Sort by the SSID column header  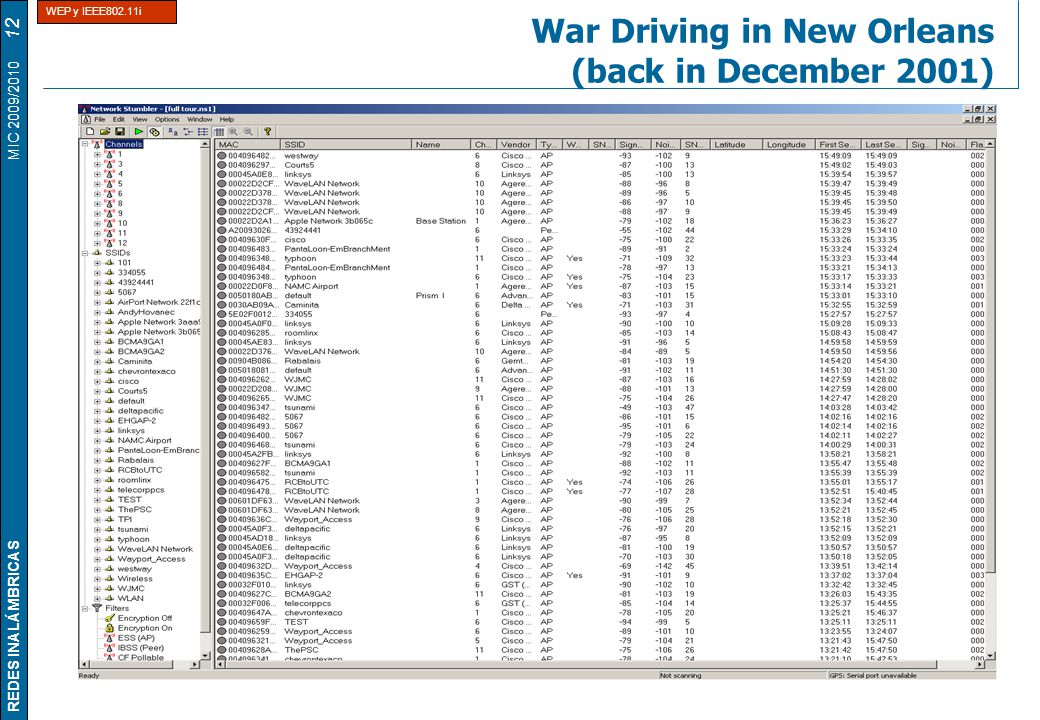(345, 144)
